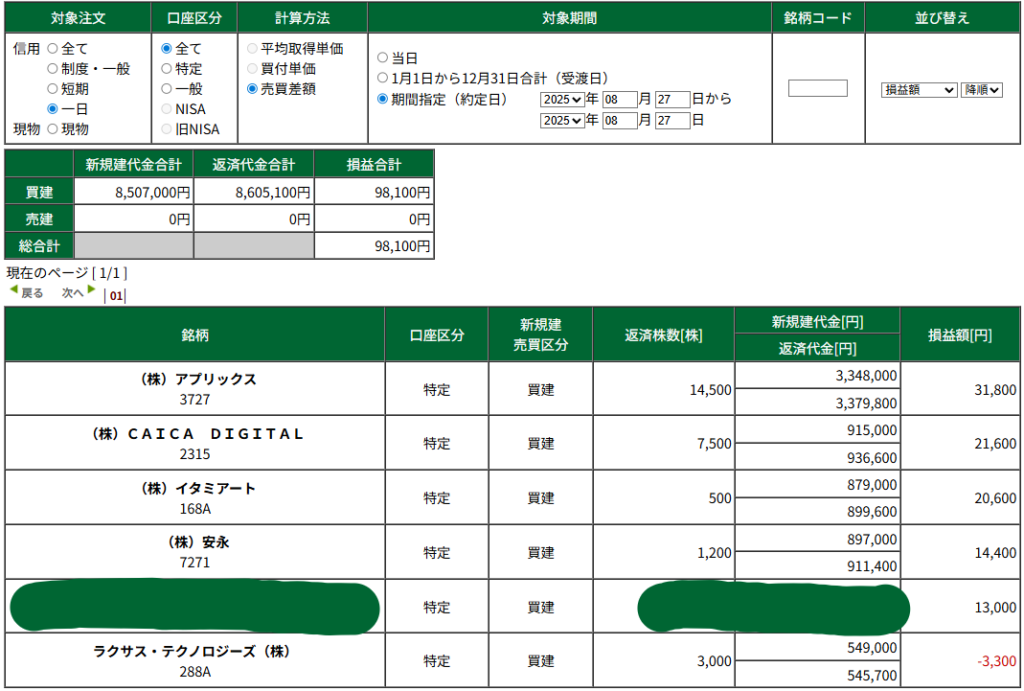
Task: Select 信用 全て radio in 対象注文
Action: [52, 49]
